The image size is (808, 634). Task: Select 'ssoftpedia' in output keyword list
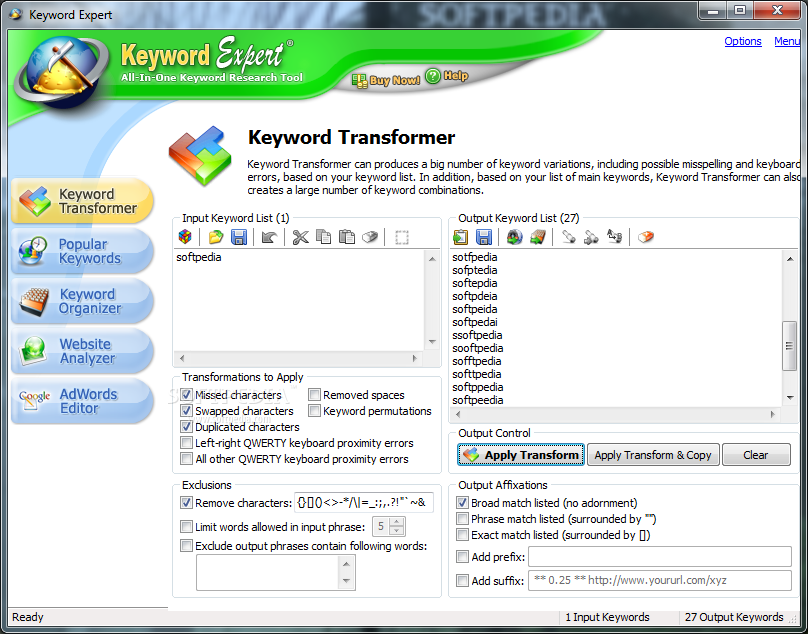477,335
